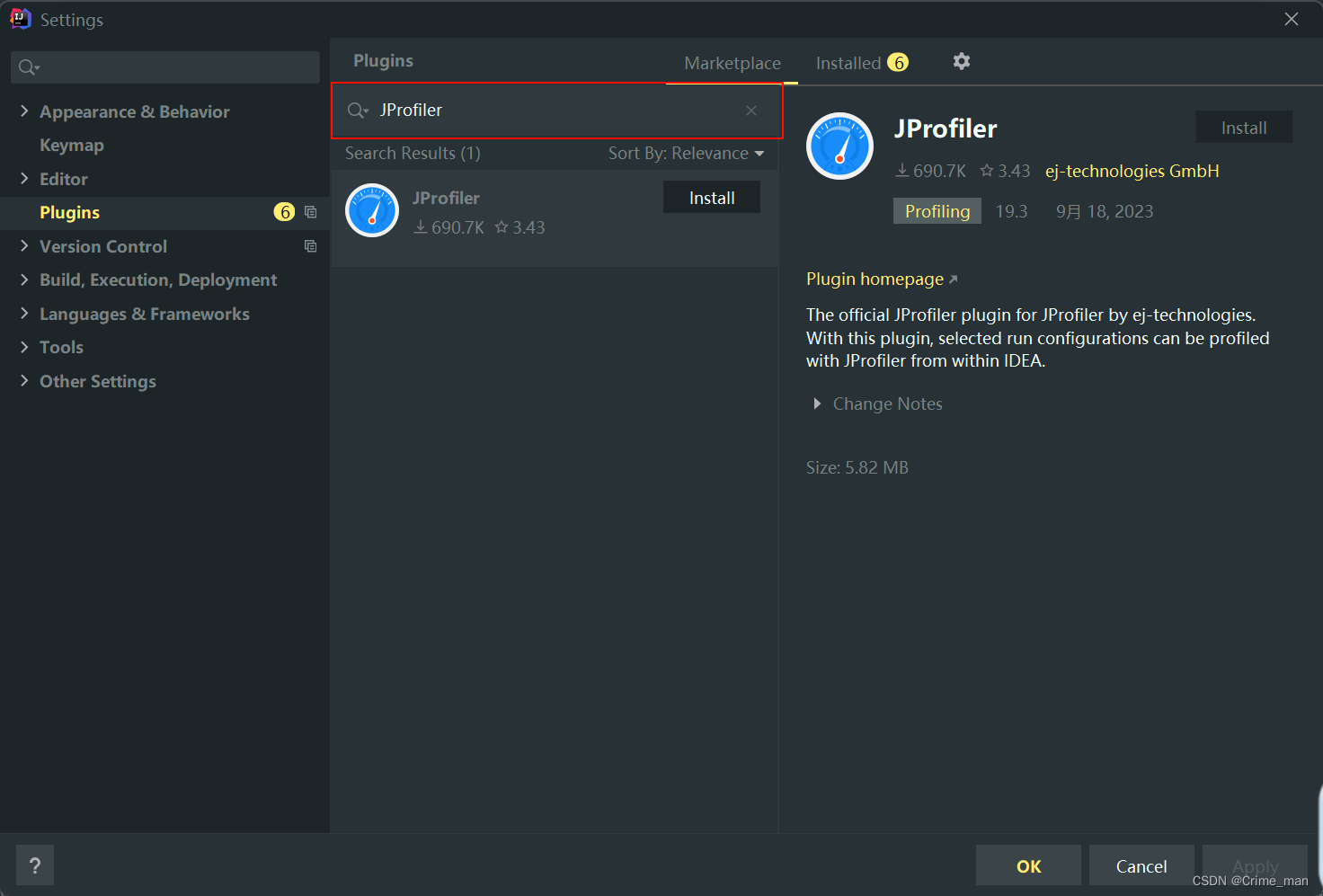
Task: Expand Languages & Frameworks section
Action: (24, 313)
